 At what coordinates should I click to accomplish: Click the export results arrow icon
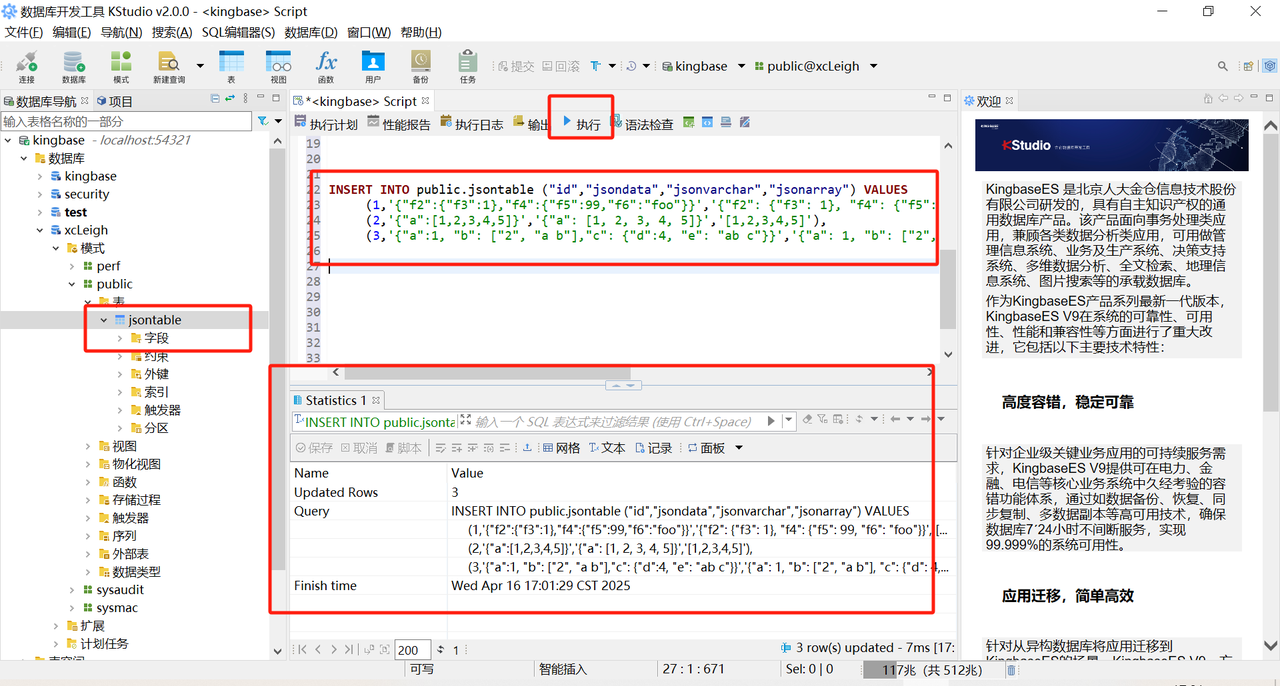[x=527, y=448]
